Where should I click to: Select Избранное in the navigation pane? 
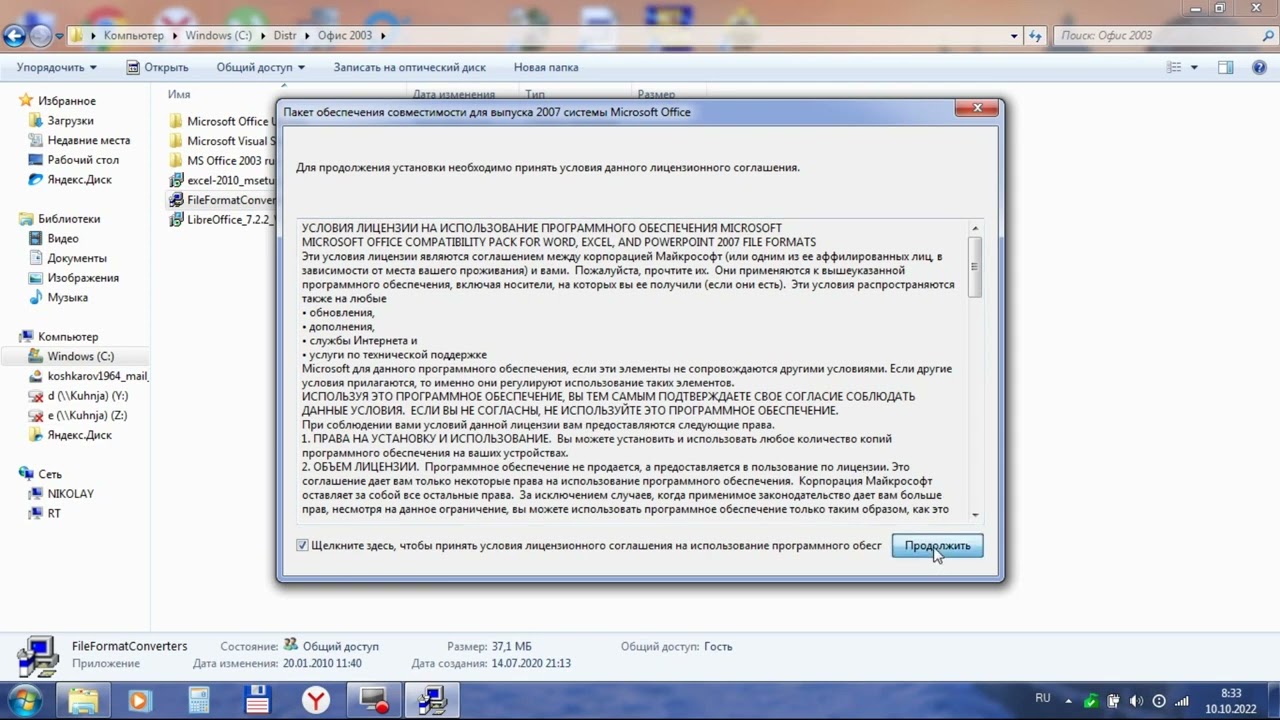coord(67,101)
